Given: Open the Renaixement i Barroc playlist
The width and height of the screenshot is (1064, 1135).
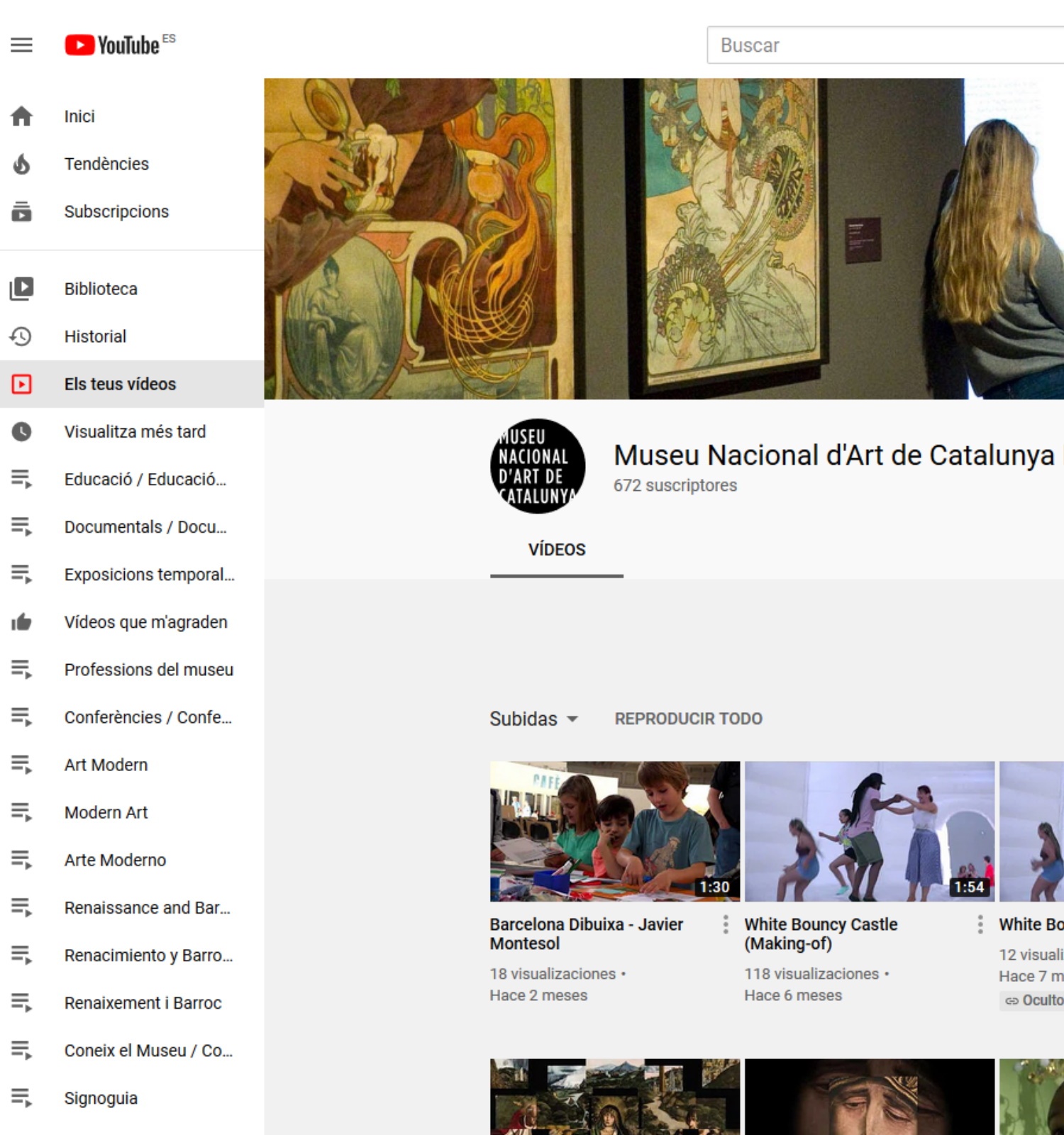Looking at the screenshot, I should (132, 1003).
